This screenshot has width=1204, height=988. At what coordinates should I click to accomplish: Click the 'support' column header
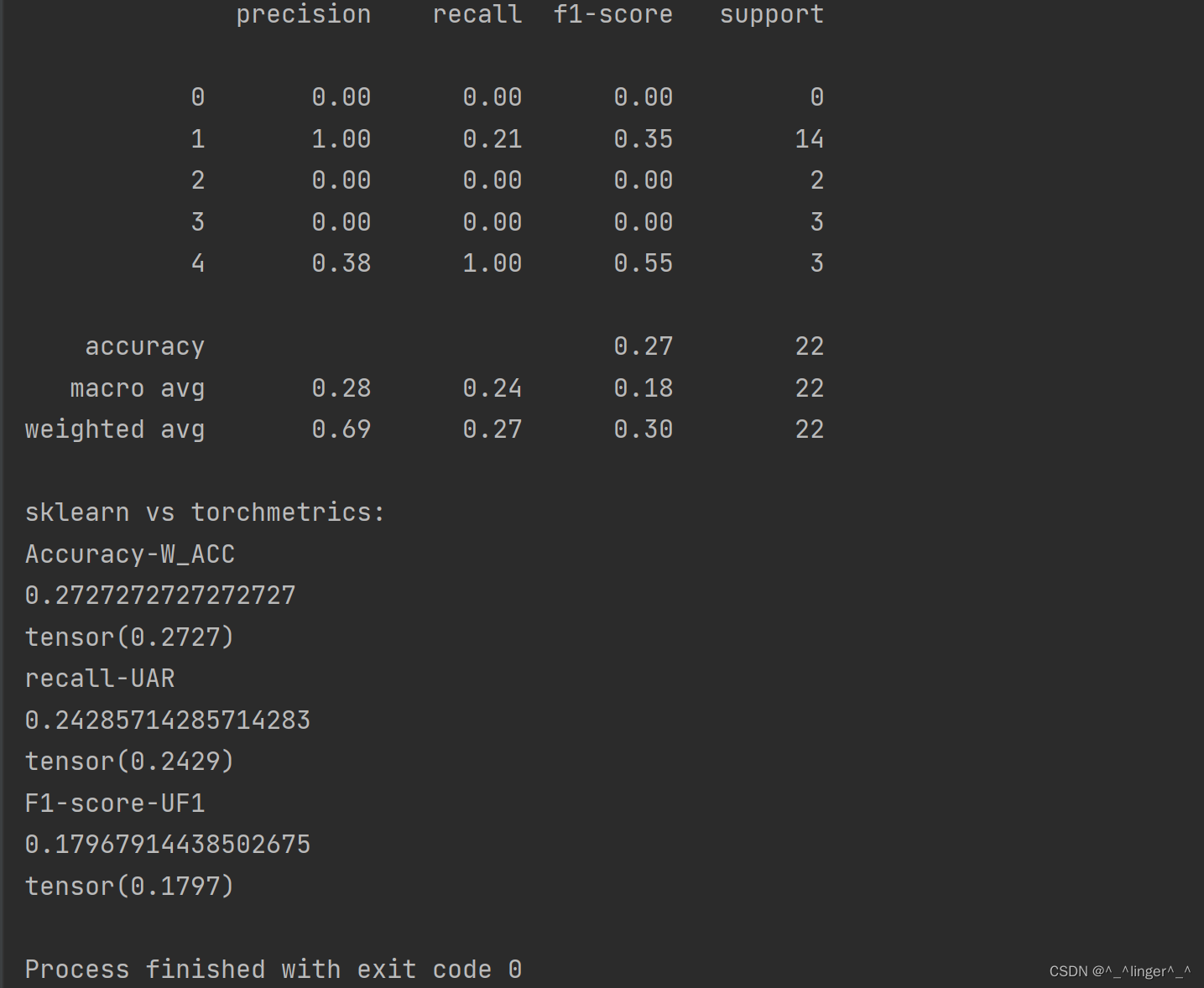coord(772,15)
